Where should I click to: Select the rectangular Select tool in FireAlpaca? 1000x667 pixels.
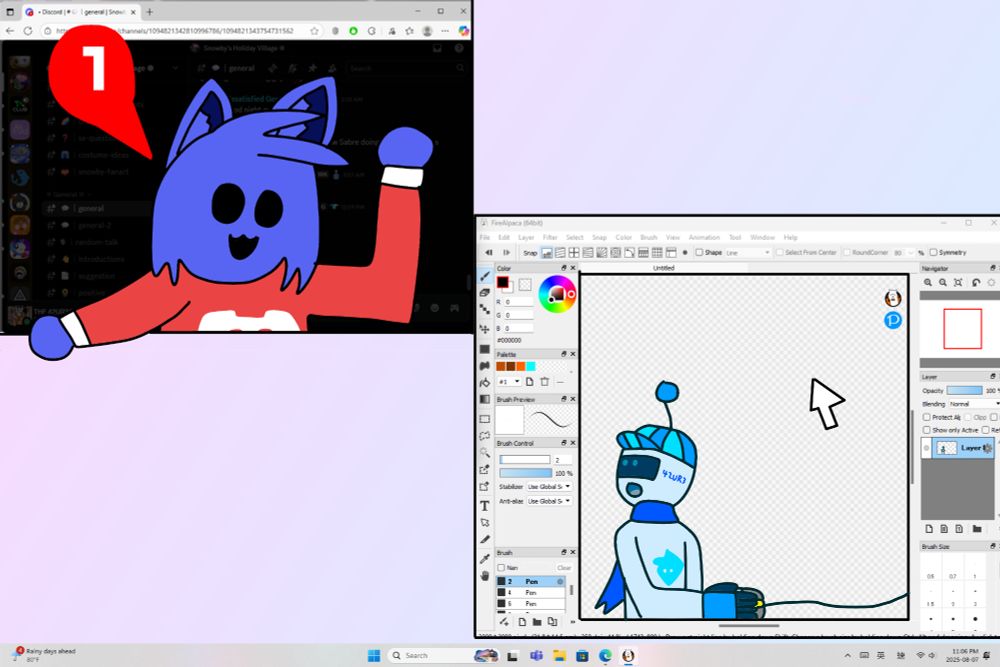[485, 419]
